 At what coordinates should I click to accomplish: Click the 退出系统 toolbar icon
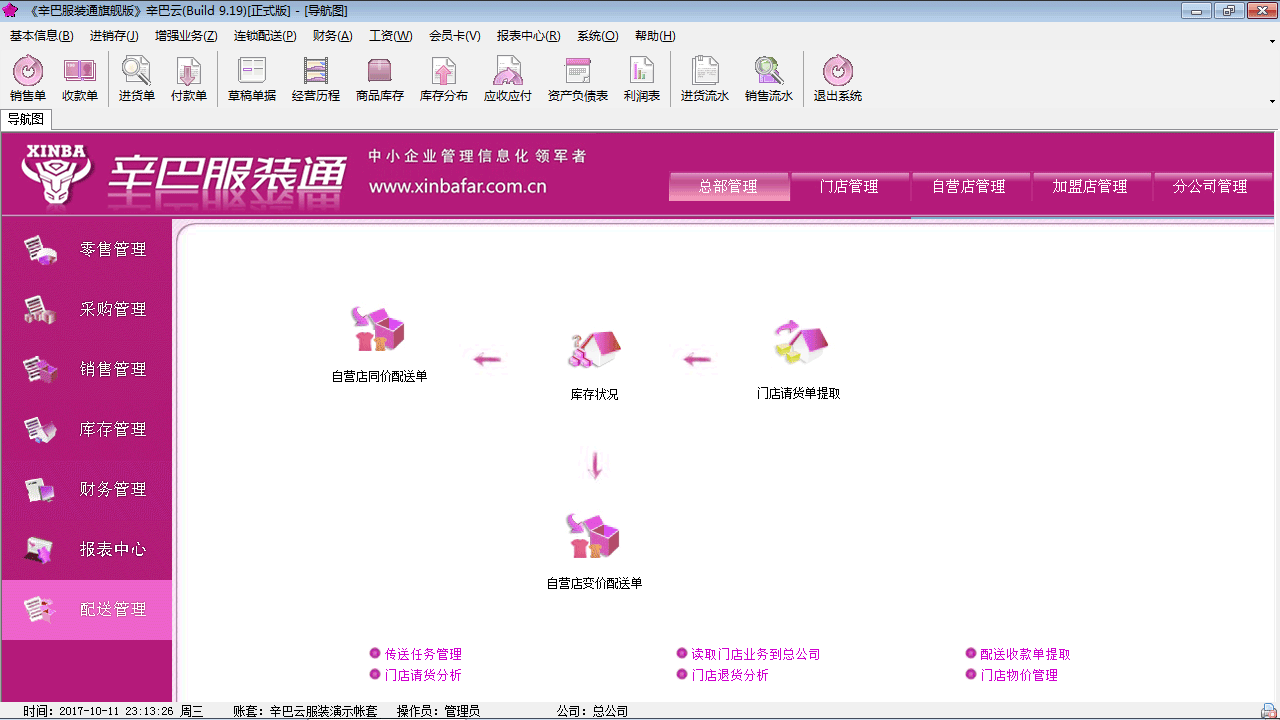(838, 79)
